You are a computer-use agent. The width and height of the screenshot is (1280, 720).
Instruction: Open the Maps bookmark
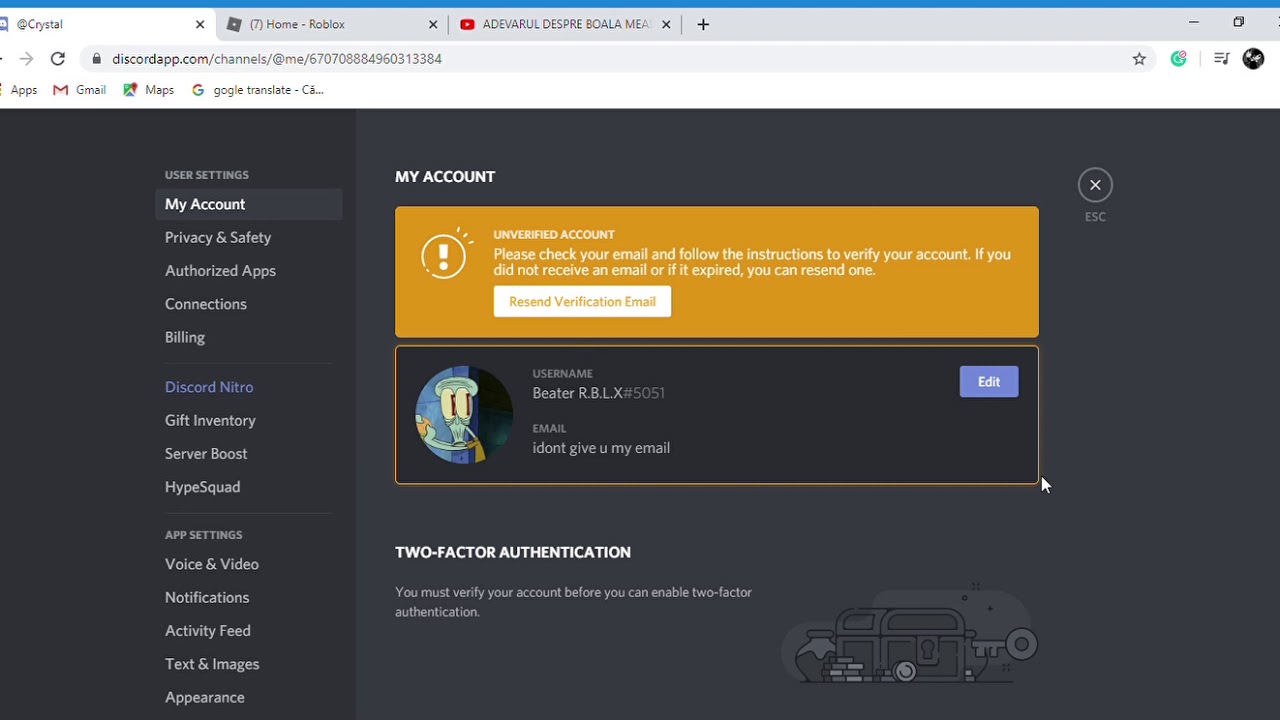pyautogui.click(x=148, y=90)
